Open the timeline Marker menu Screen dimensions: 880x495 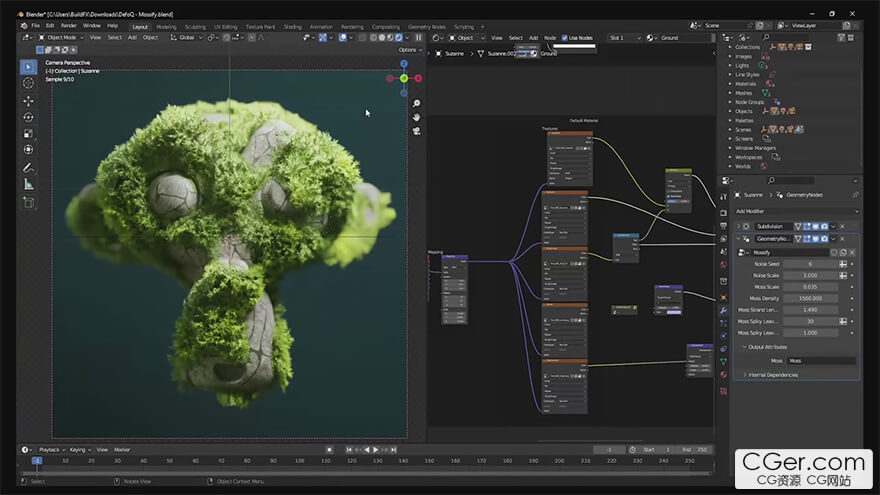[122, 450]
